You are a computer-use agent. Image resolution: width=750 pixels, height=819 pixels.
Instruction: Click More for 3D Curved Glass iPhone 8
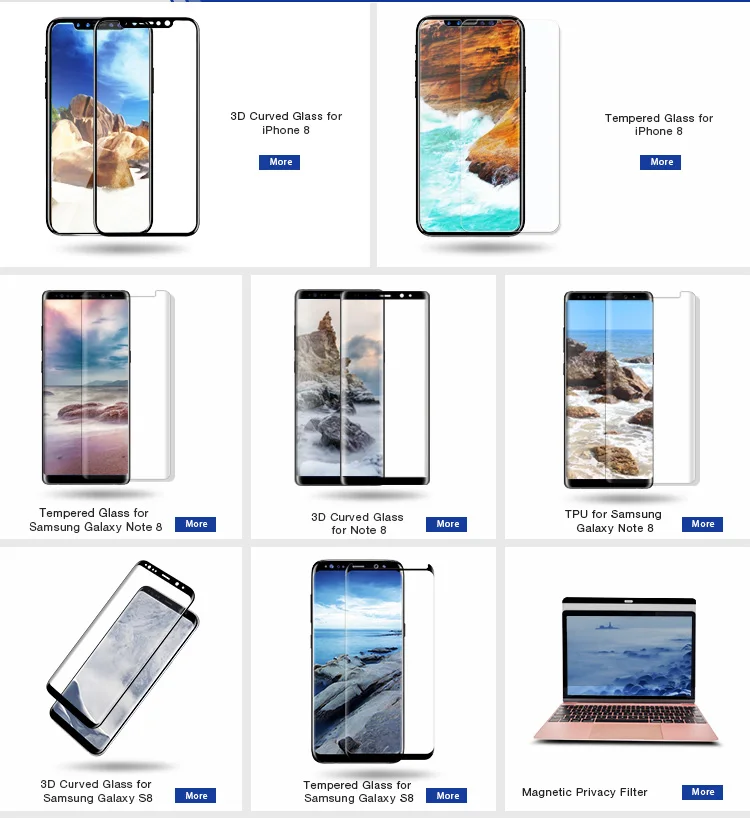[x=279, y=162]
